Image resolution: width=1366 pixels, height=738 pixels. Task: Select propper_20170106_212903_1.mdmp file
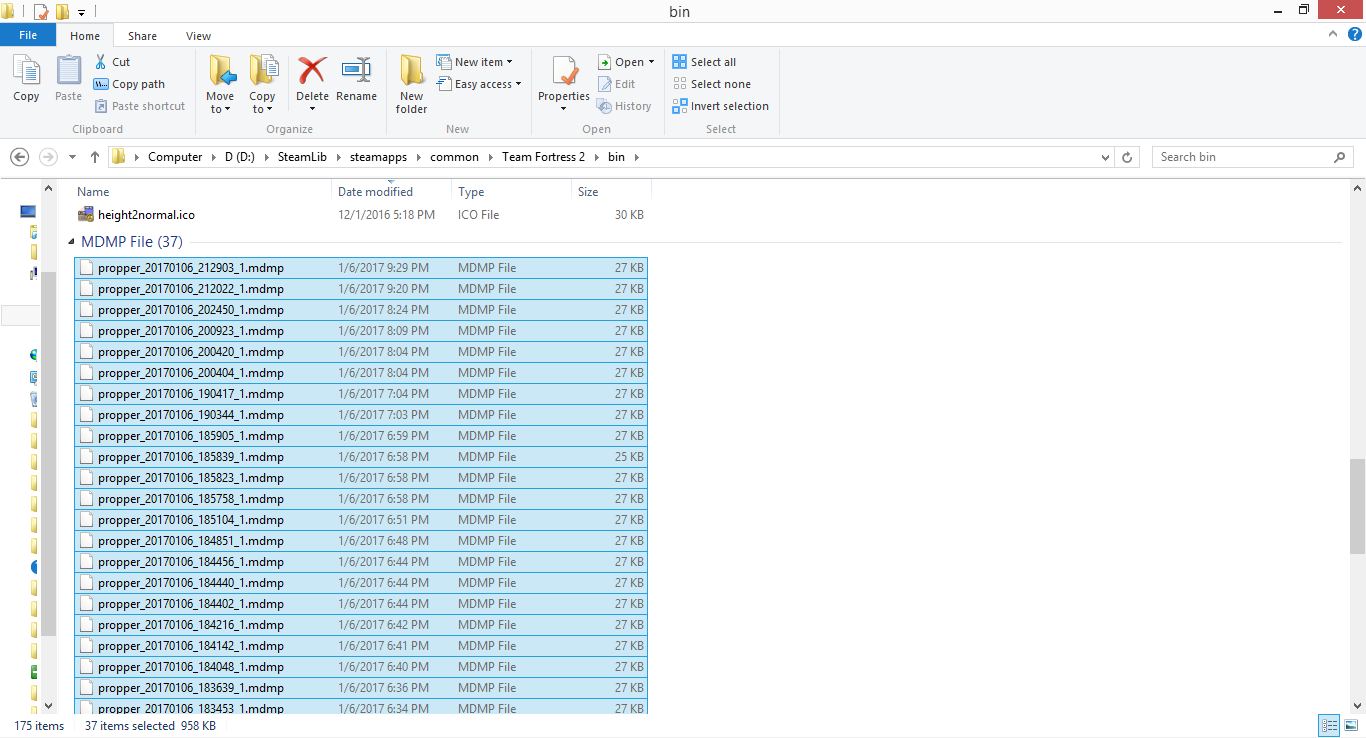361,268
